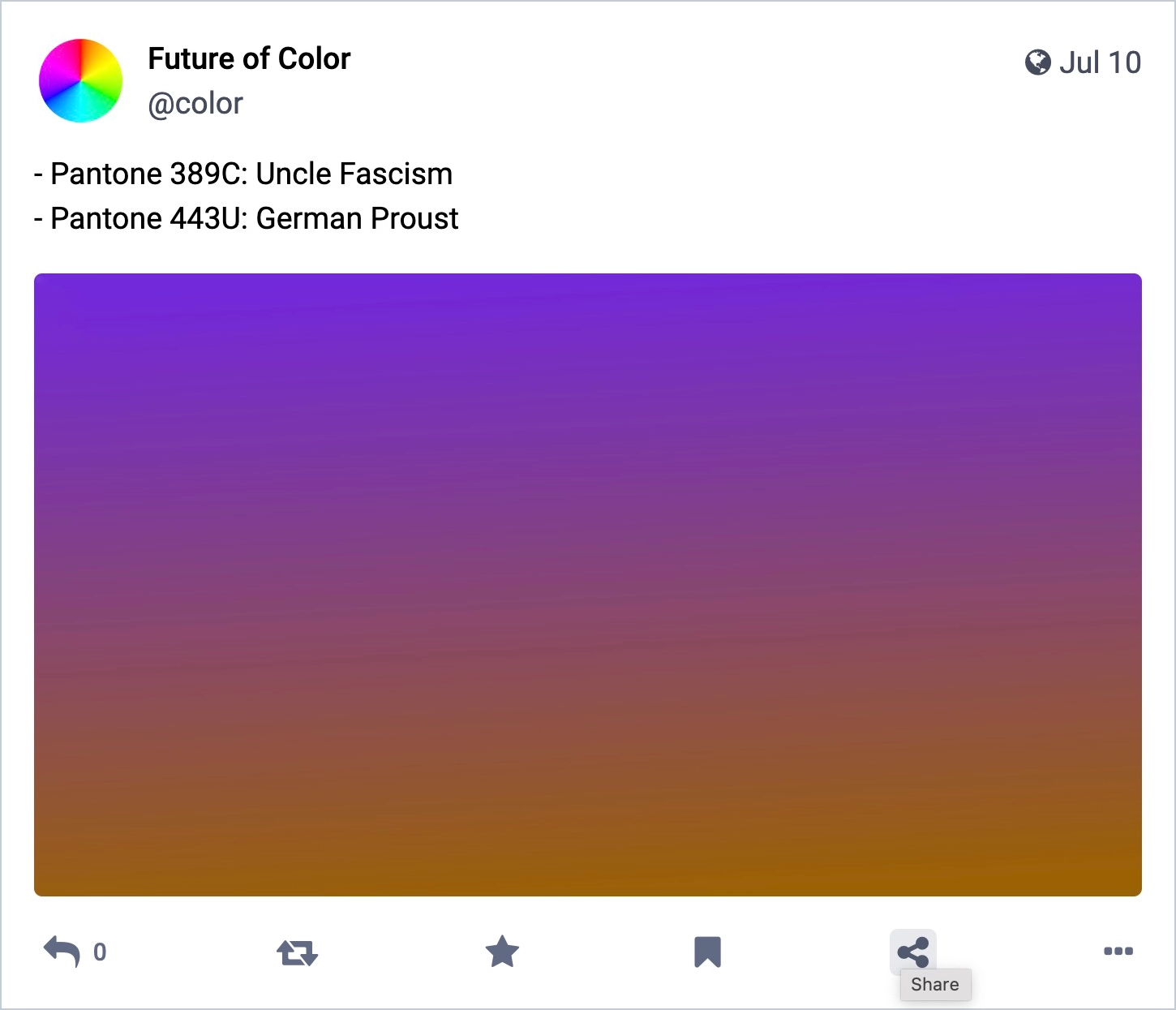Open the Future of Color profile name
Viewport: 1176px width, 1010px height.
[249, 58]
